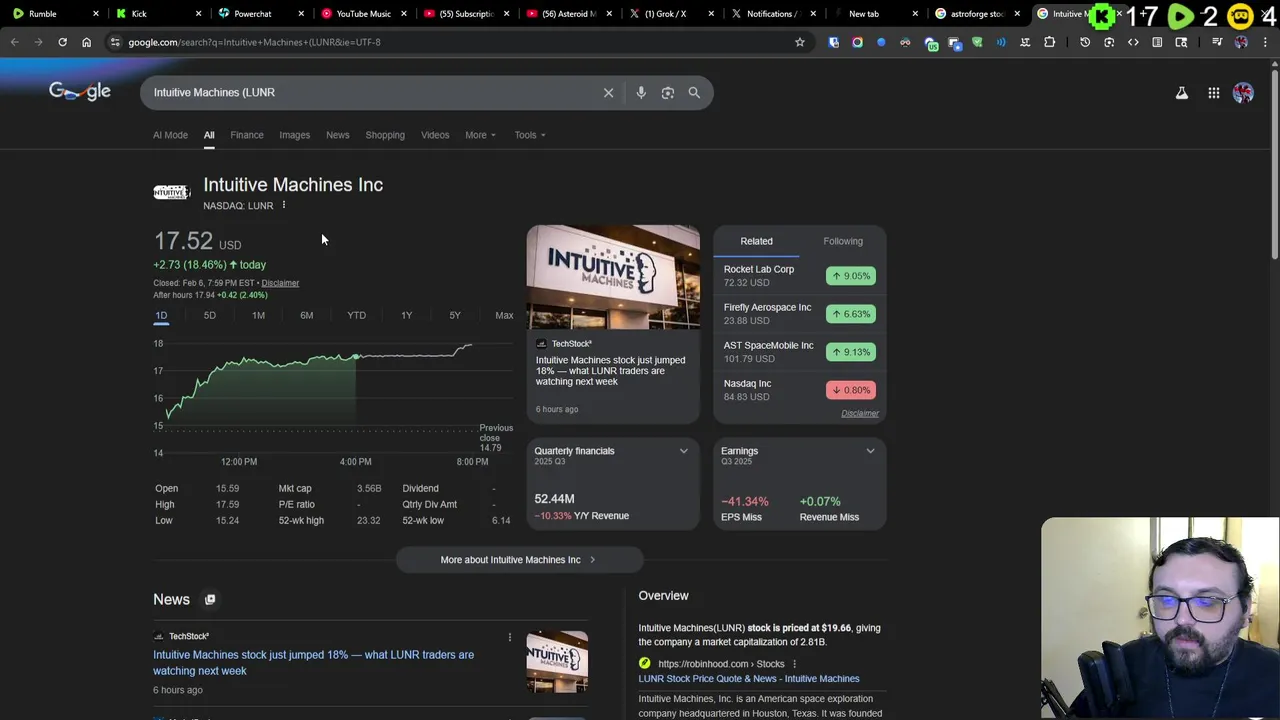This screenshot has height=720, width=1280.
Task: Open the browser history clock icon in toolbar
Action: click(1085, 42)
